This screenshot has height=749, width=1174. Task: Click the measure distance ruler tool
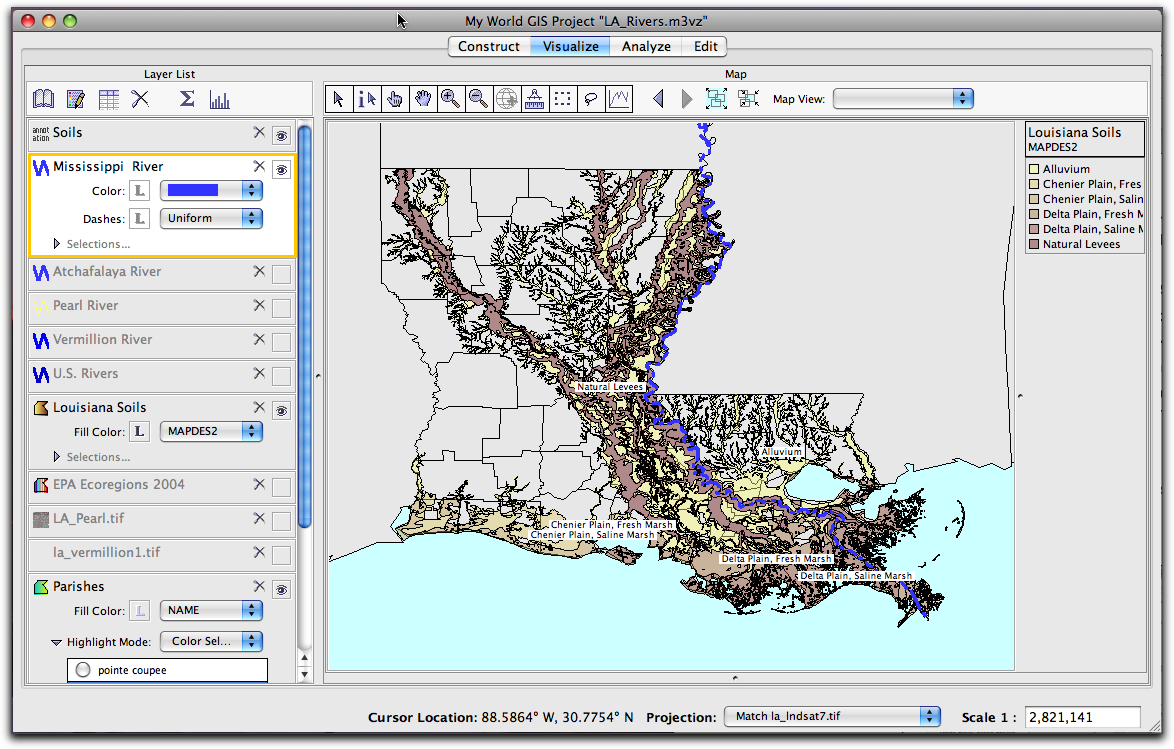click(535, 98)
